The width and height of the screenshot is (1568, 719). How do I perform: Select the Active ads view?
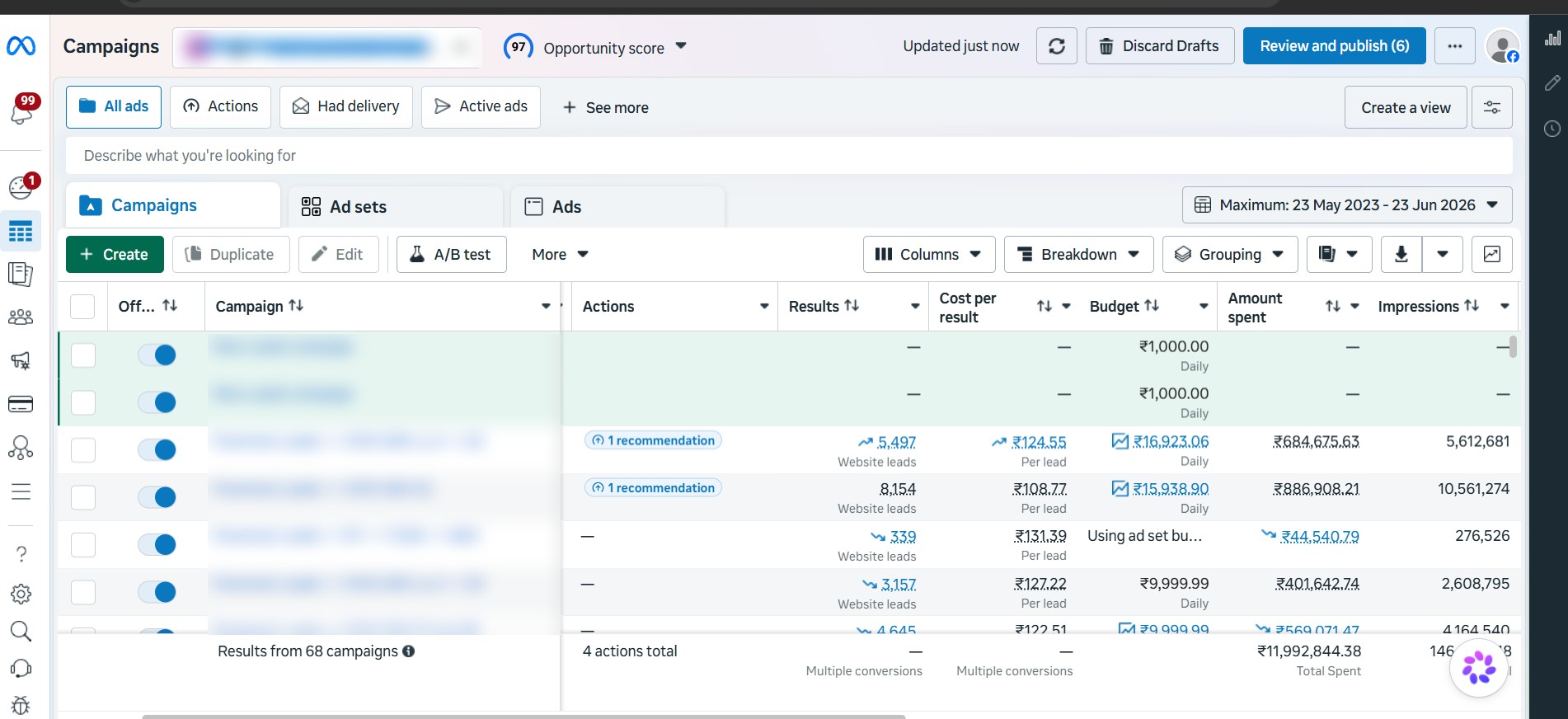tap(481, 107)
